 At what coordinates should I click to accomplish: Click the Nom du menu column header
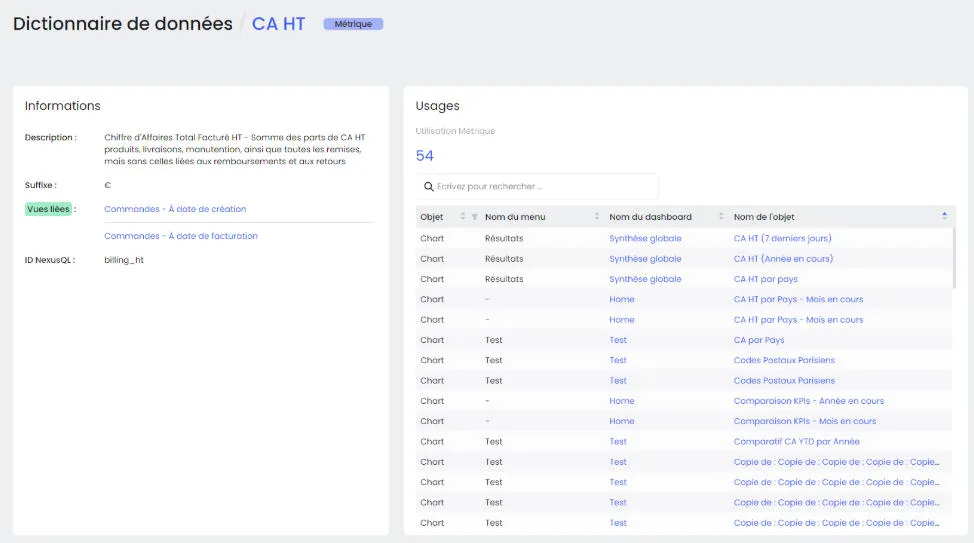(x=515, y=217)
